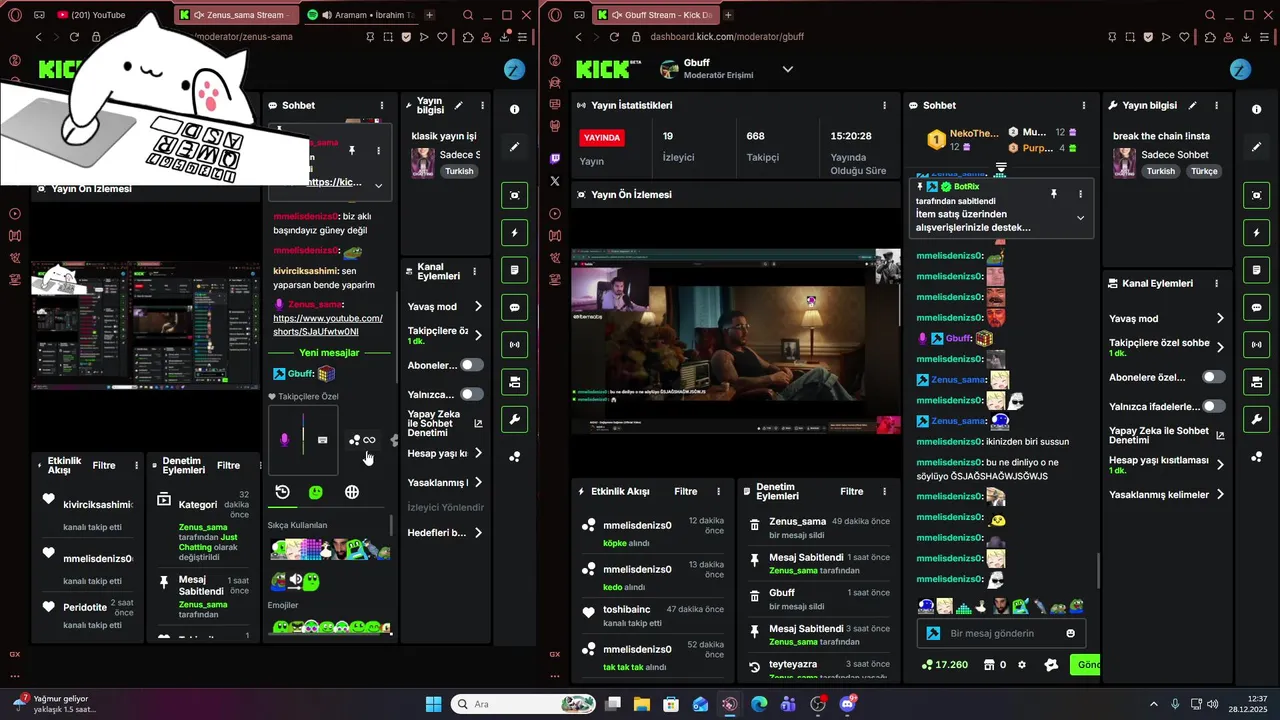Image resolution: width=1280 pixels, height=720 pixels.
Task: Open external Yapay Zeka ile Sohbet Denetimi link in Gbuff window
Action: [1220, 435]
